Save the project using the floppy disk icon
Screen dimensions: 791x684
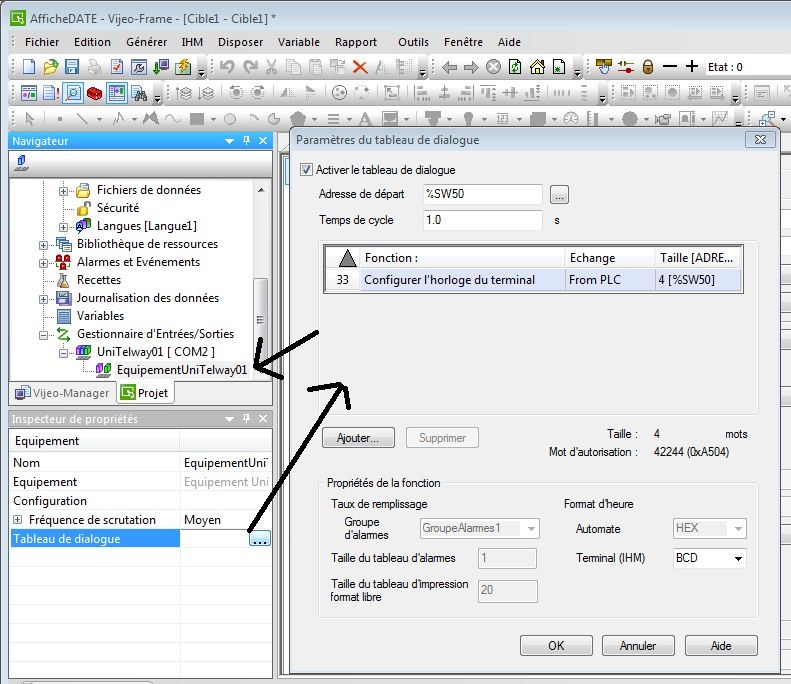pos(72,67)
